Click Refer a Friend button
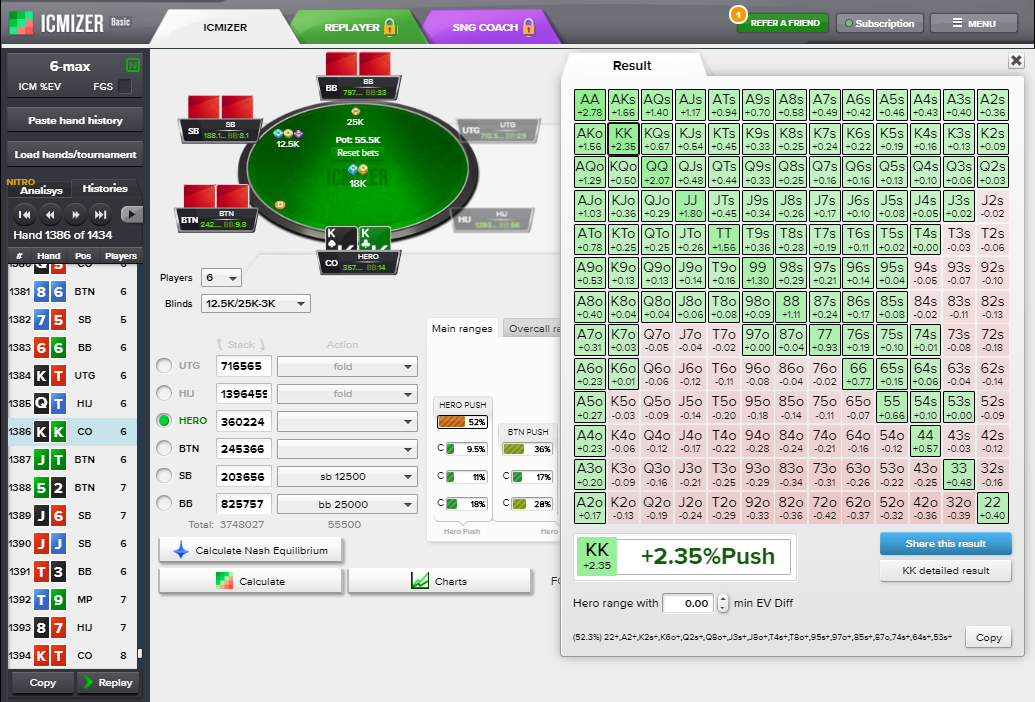The image size is (1035, 702). pos(785,23)
